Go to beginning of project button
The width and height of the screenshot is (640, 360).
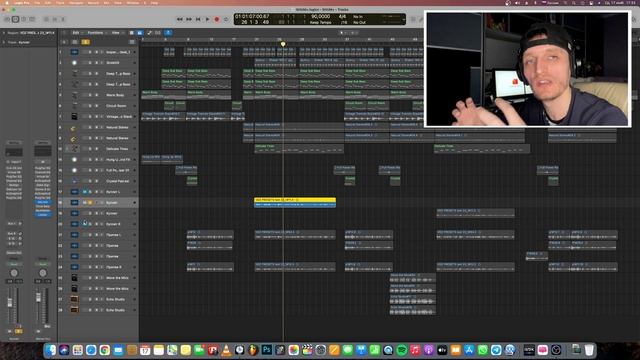pyautogui.click(x=198, y=19)
